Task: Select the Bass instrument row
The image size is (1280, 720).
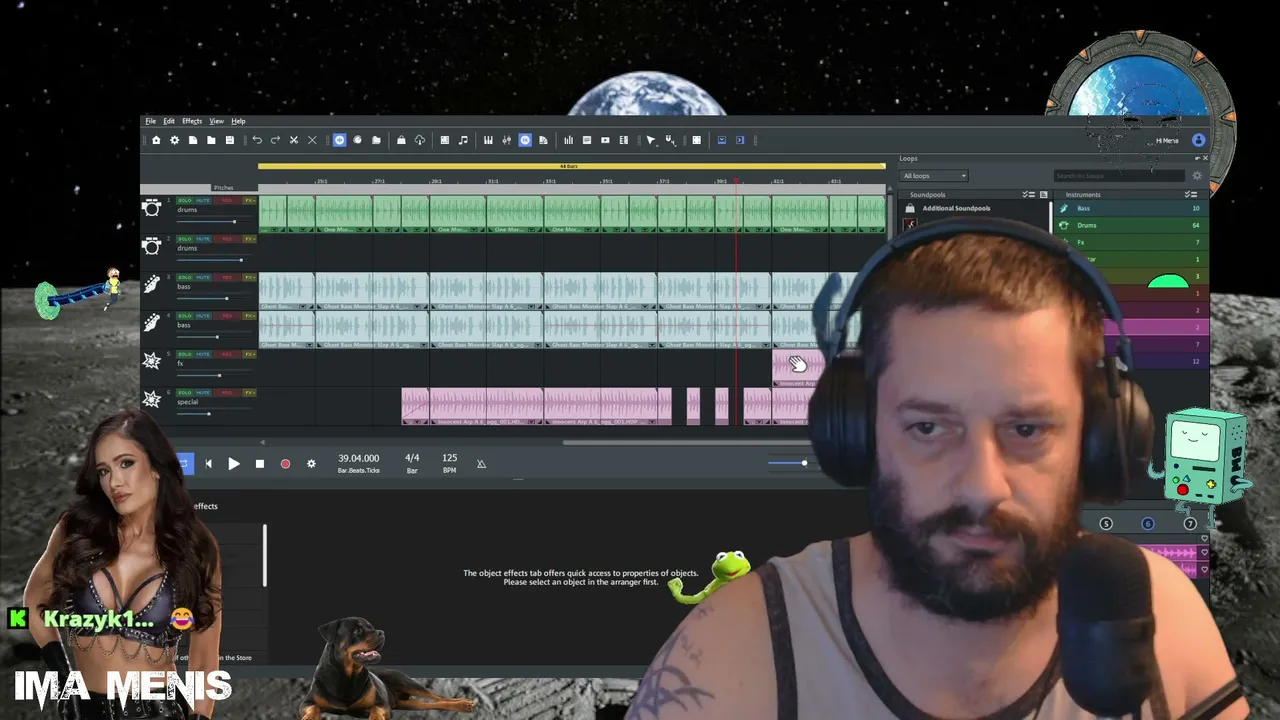Action: coord(1130,208)
